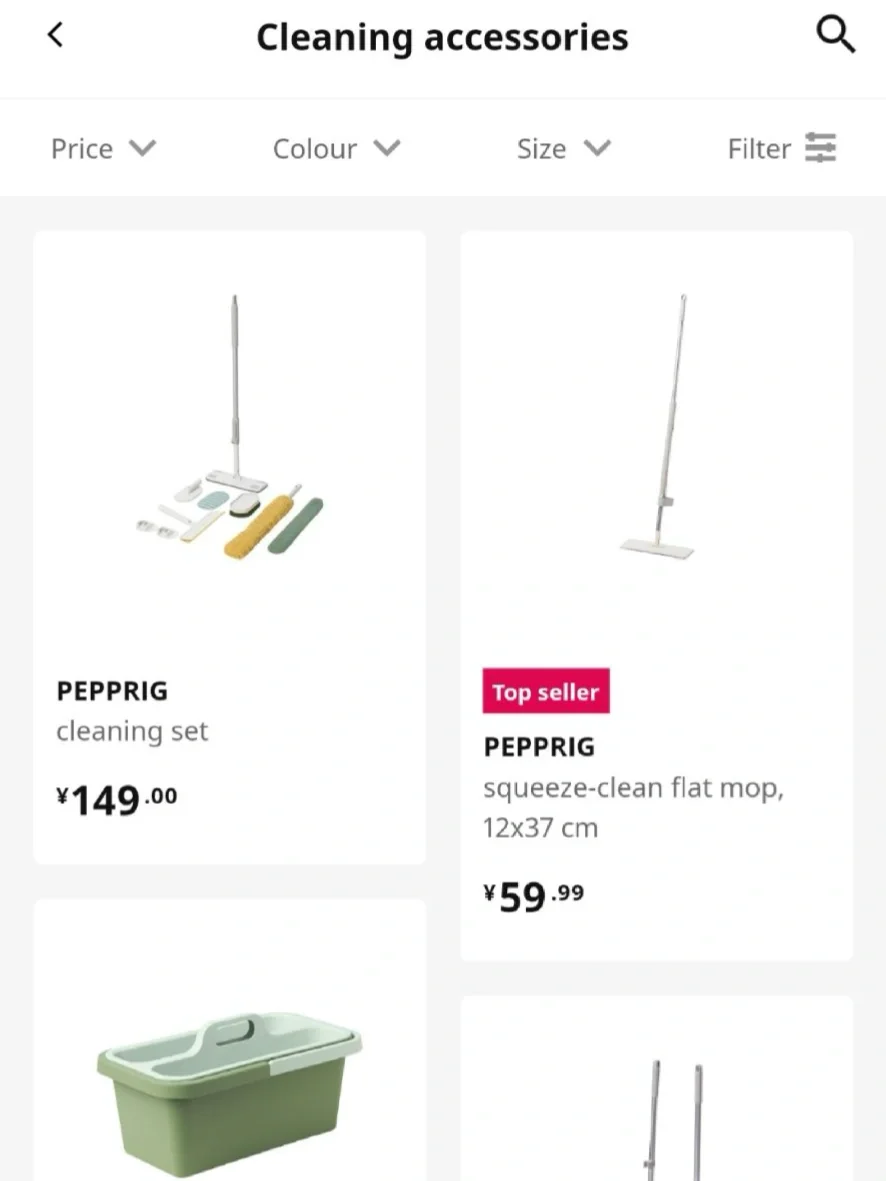Open the Colour filter dropdown
886x1181 pixels.
tap(336, 149)
